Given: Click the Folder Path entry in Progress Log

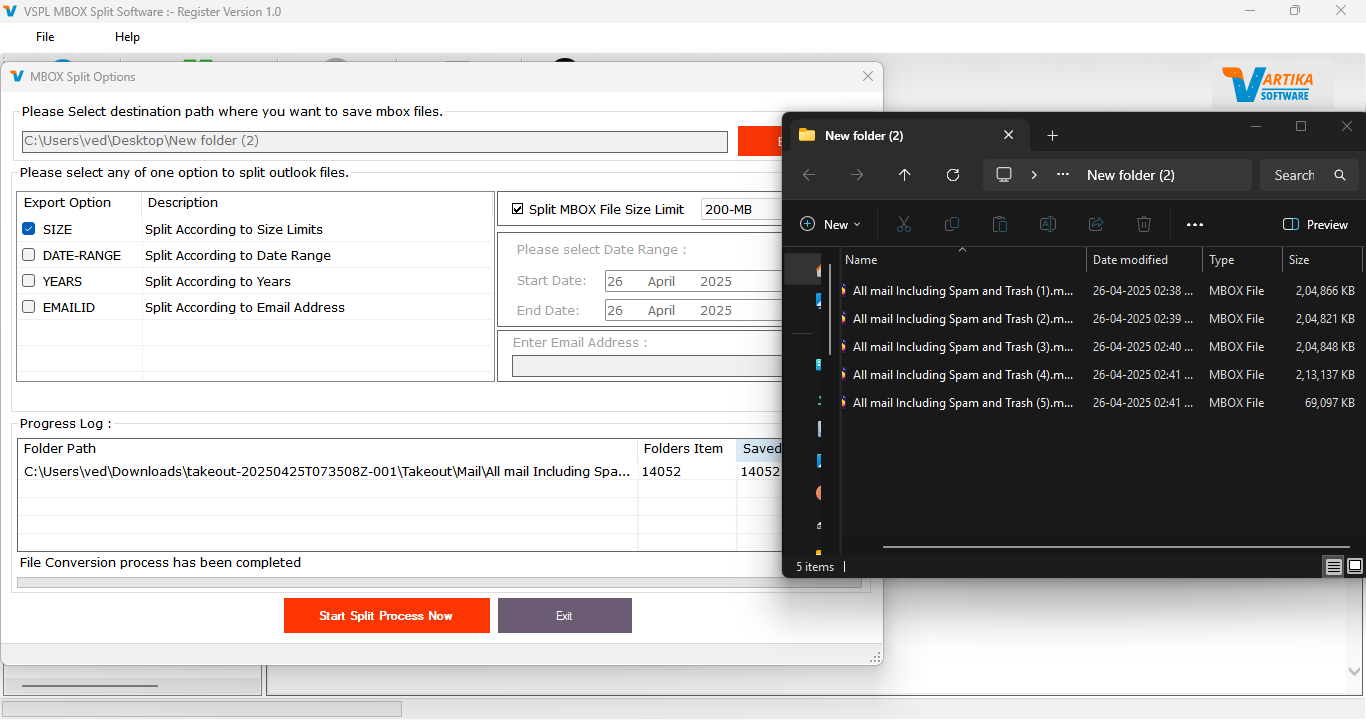Looking at the screenshot, I should (327, 471).
